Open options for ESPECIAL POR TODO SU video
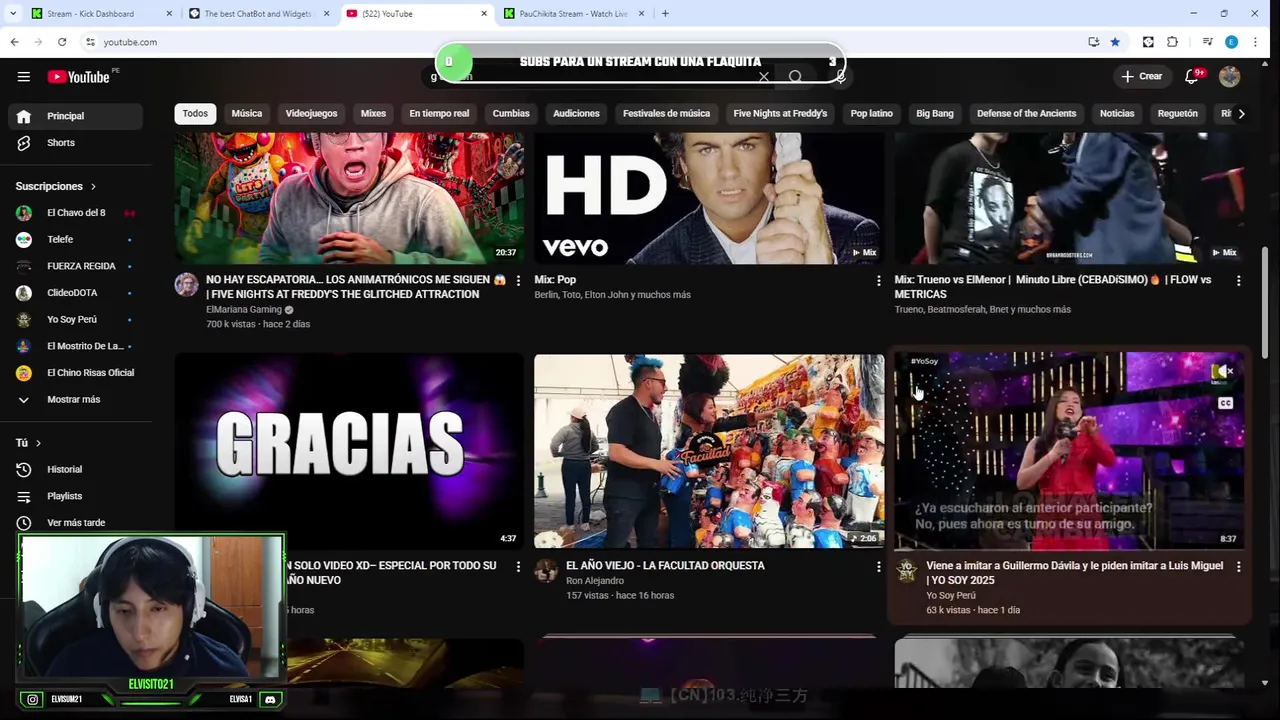Viewport: 1280px width, 720px height. (x=518, y=567)
